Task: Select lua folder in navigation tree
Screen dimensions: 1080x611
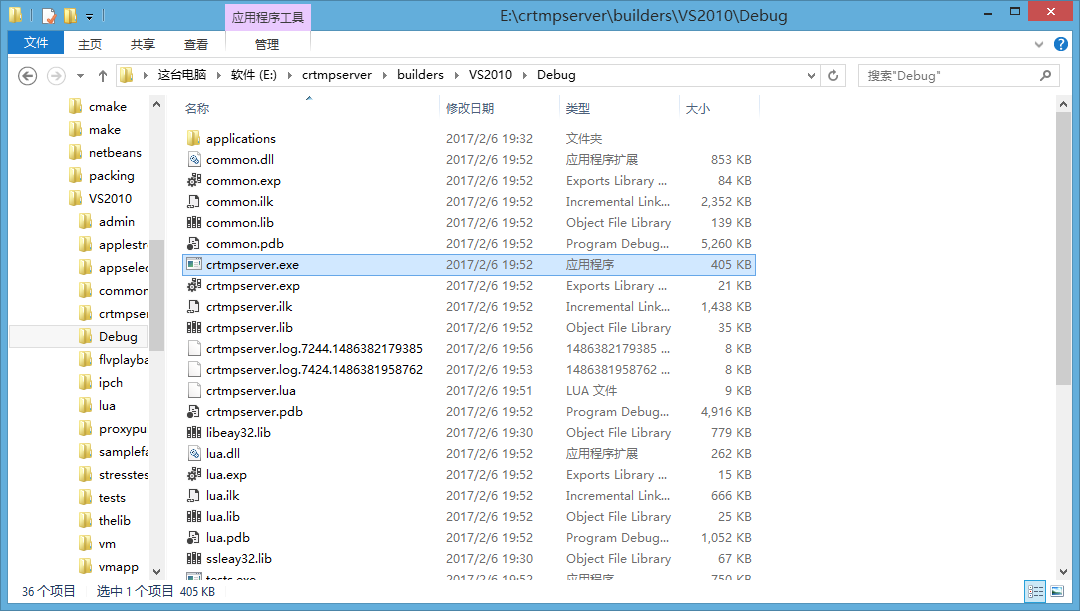Action: [107, 406]
